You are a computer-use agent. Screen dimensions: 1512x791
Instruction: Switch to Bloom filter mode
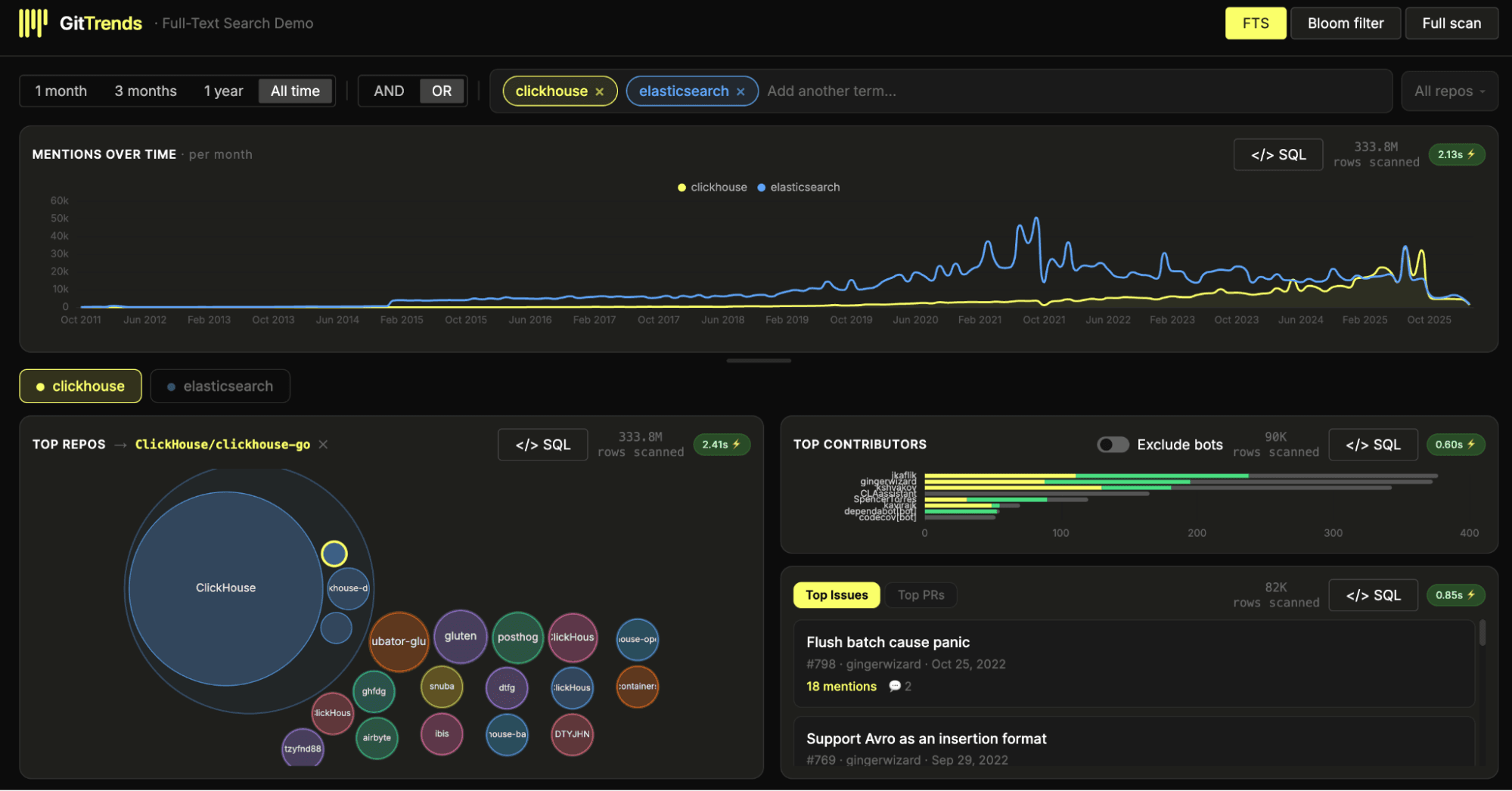pyautogui.click(x=1345, y=23)
